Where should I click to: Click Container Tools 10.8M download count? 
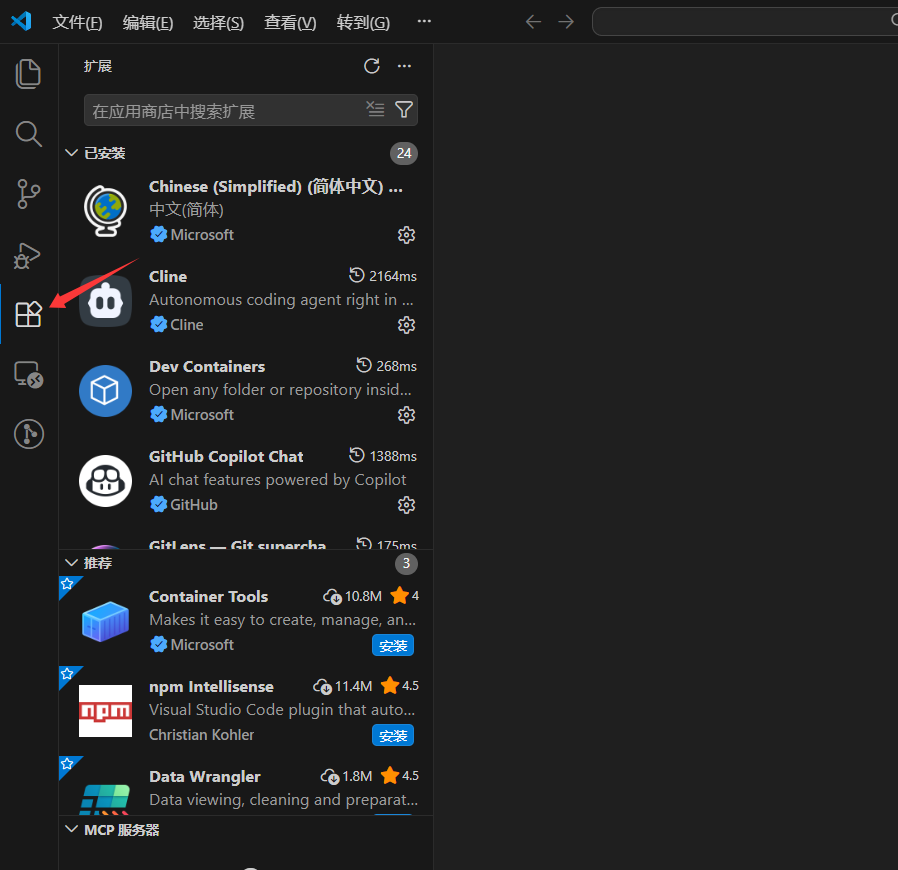pos(353,596)
